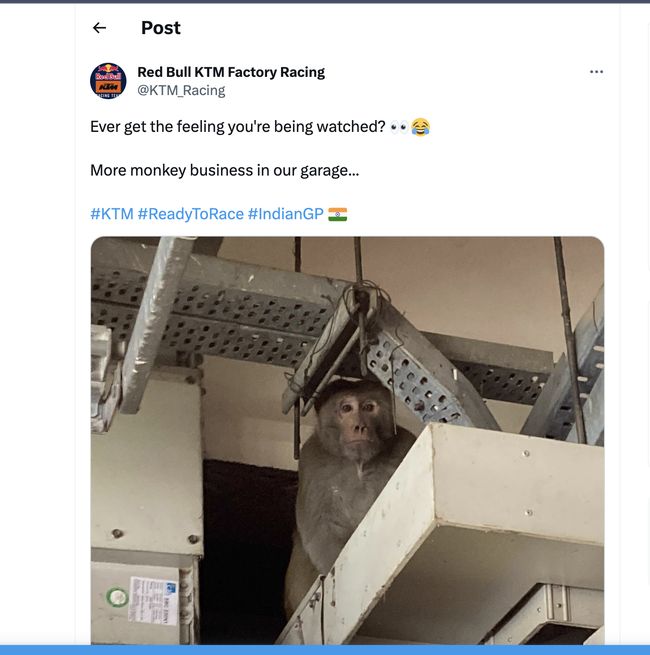Click the laughing-crying emoji in the tweet
This screenshot has height=655, width=650.
pyautogui.click(x=420, y=127)
